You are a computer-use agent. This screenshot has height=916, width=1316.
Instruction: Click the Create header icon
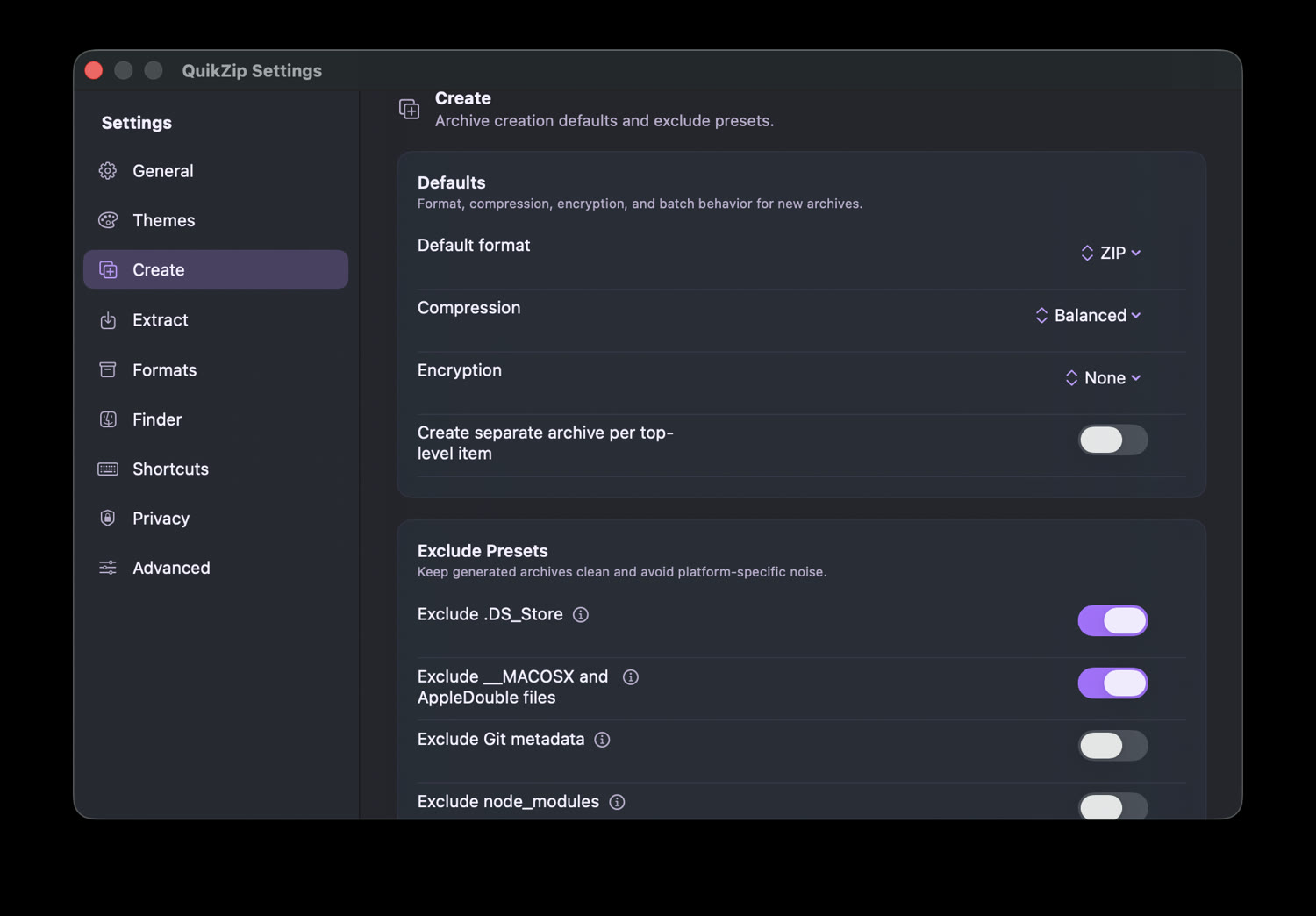[x=410, y=109]
